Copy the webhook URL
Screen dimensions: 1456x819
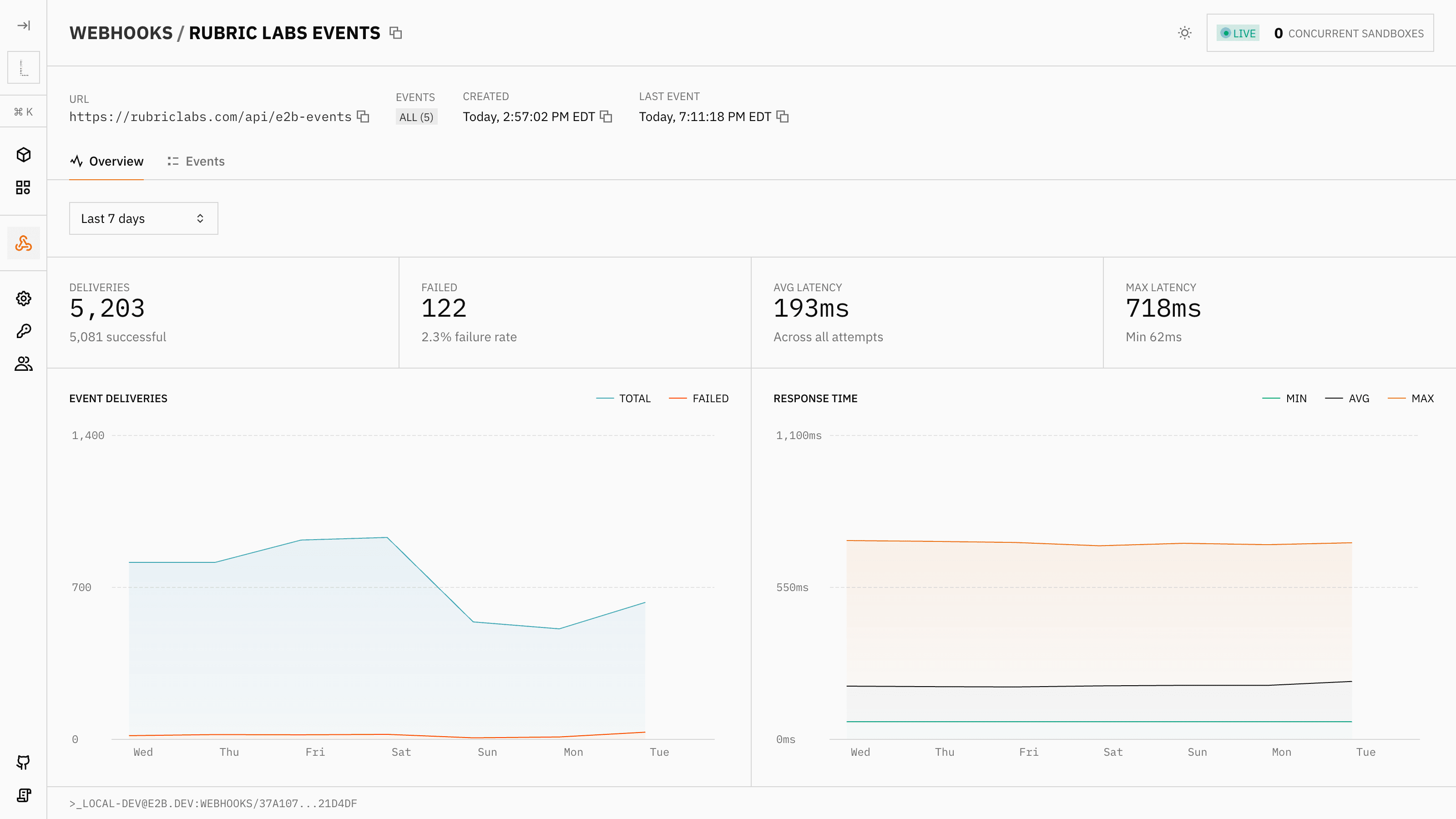click(363, 116)
